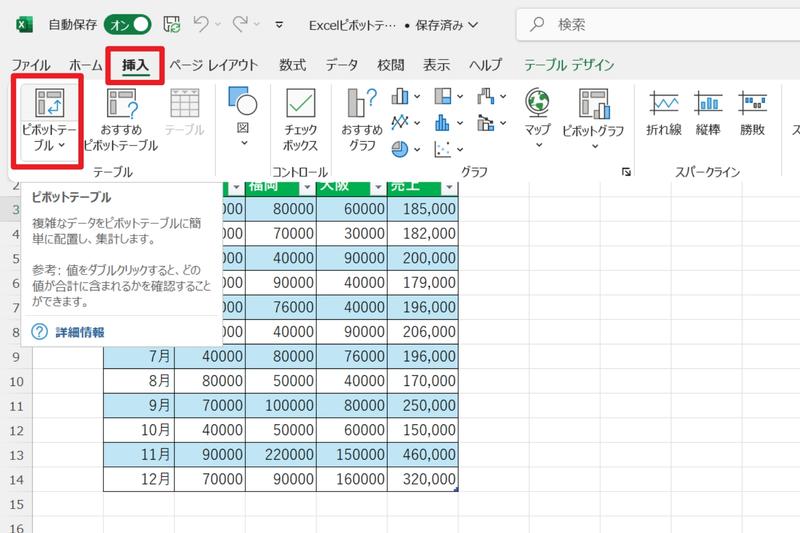800x533 pixels.
Task: Insert a Checkbox (チェックボックス) control
Action: pos(301,120)
